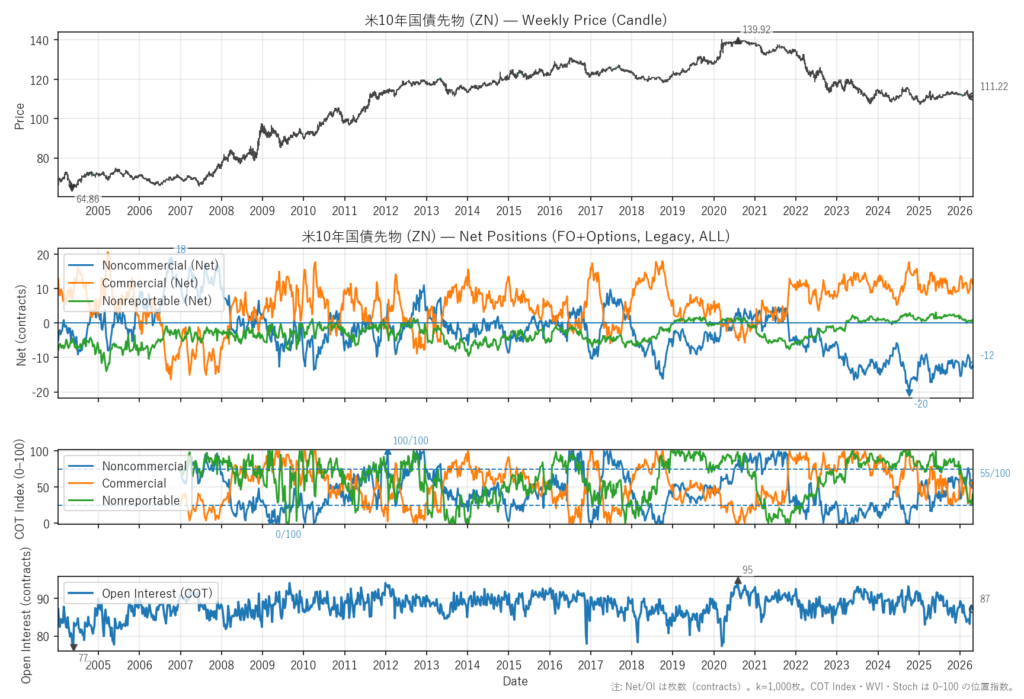Click the -20 net position low annotation
Image resolution: width=1024 pixels, height=699 pixels.
tap(920, 403)
